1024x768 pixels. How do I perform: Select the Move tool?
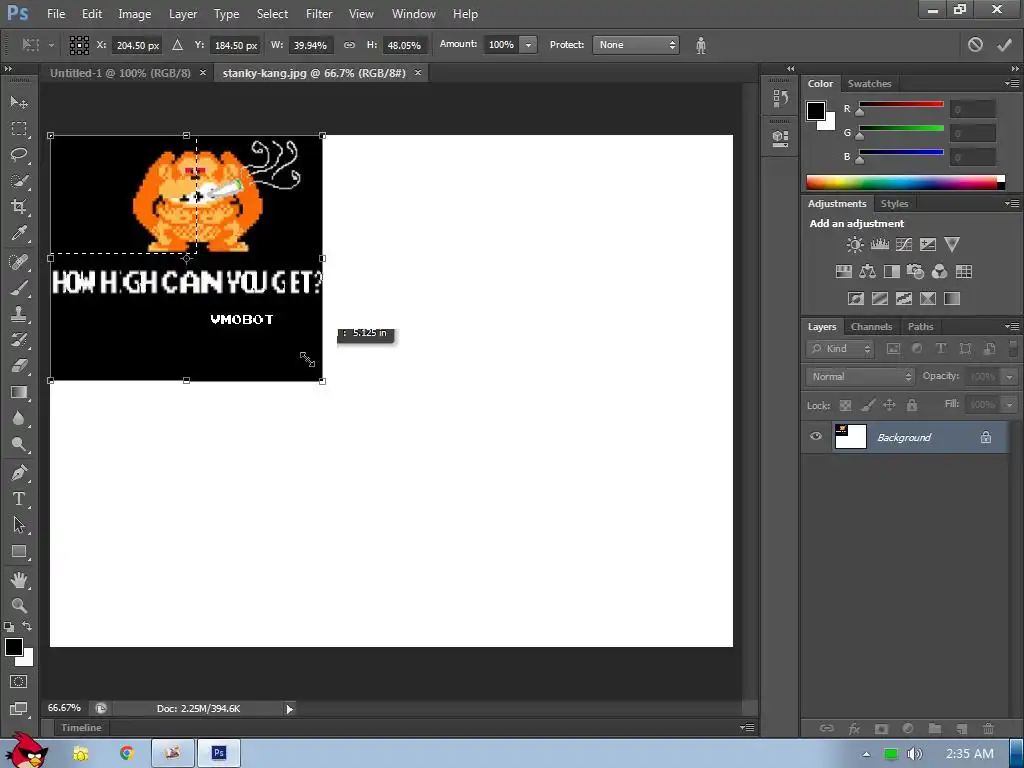coord(19,103)
